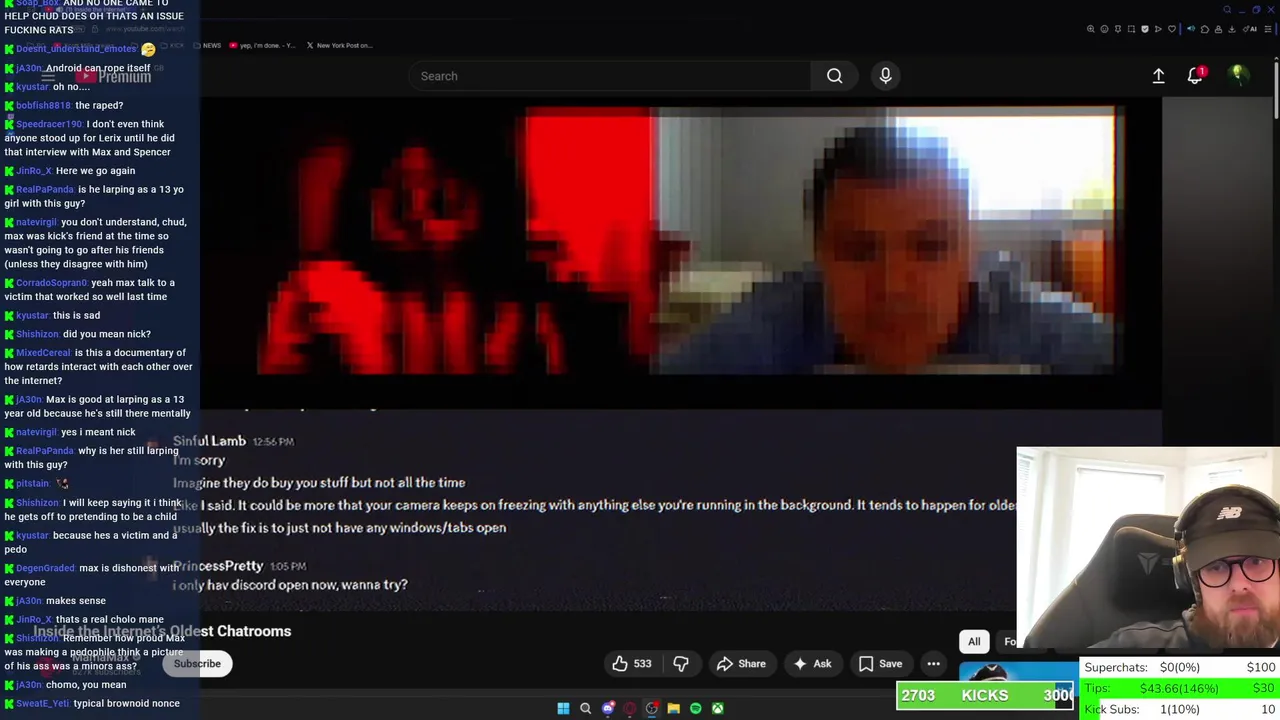Save video to a playlist
This screenshot has width=1280, height=720.
880,664
